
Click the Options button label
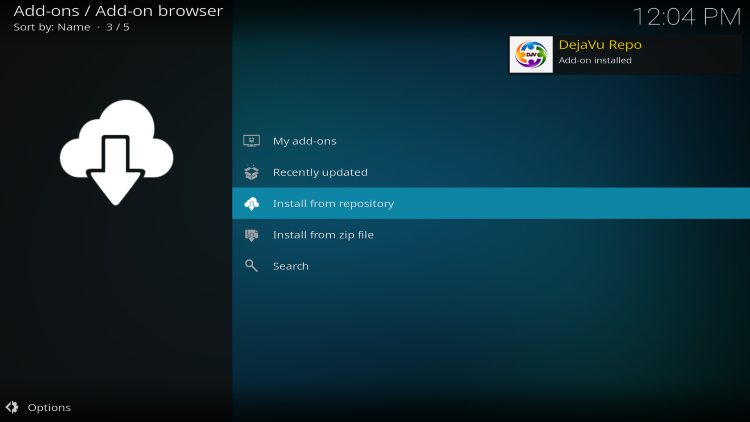pos(49,408)
